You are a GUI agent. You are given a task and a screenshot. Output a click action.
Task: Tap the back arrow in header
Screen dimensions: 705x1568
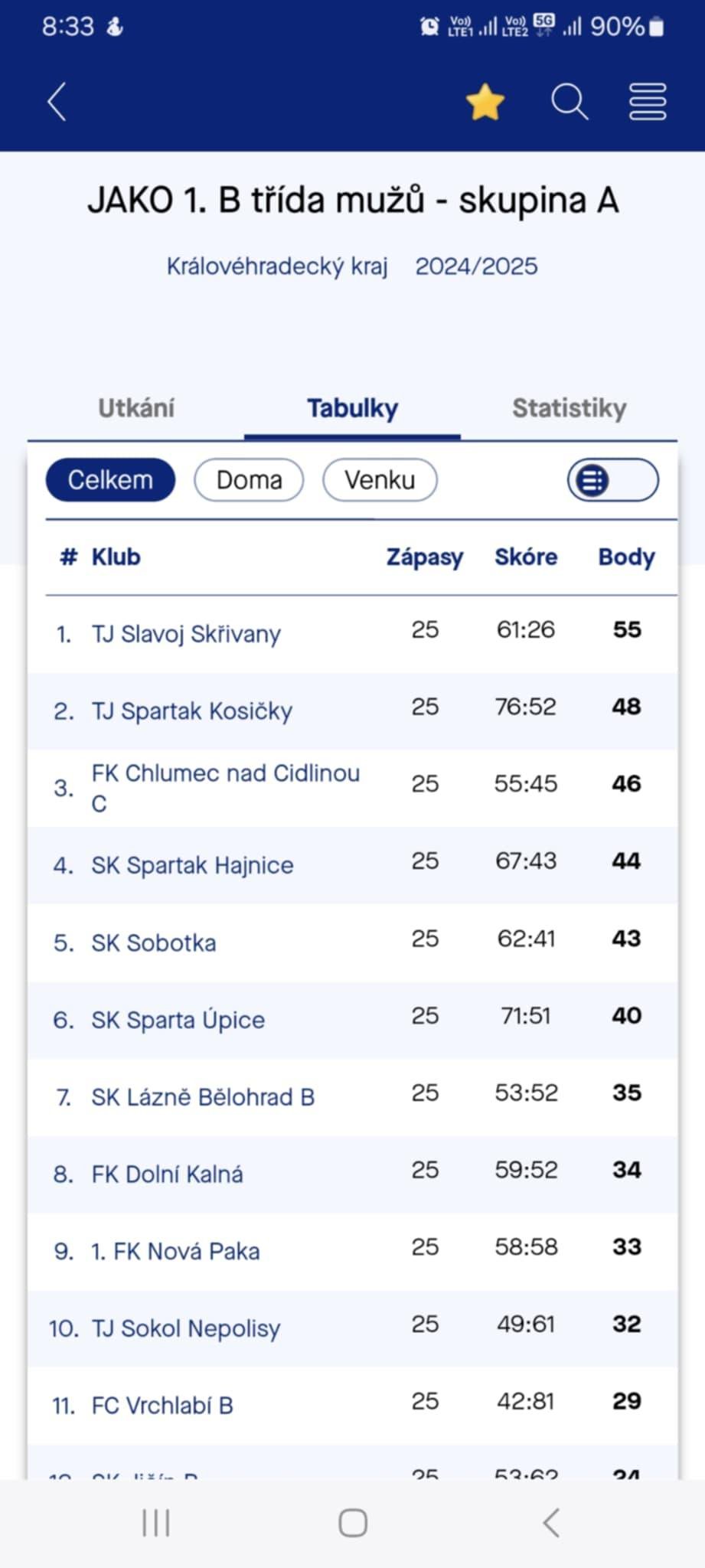point(57,102)
